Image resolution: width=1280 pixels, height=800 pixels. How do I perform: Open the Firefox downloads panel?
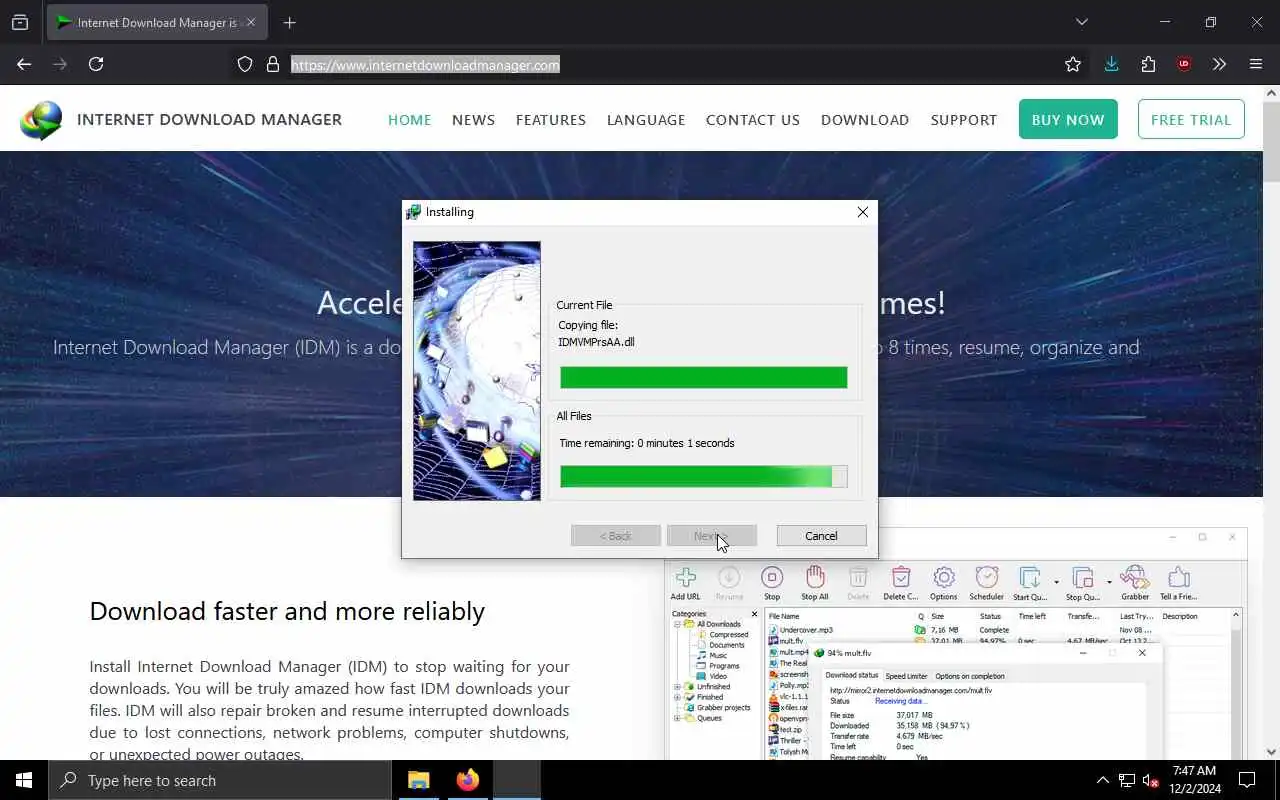pyautogui.click(x=1111, y=64)
